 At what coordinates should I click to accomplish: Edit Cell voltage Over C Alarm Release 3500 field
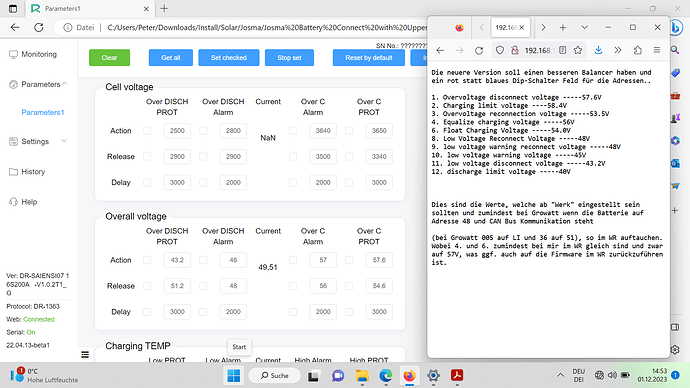click(x=323, y=157)
